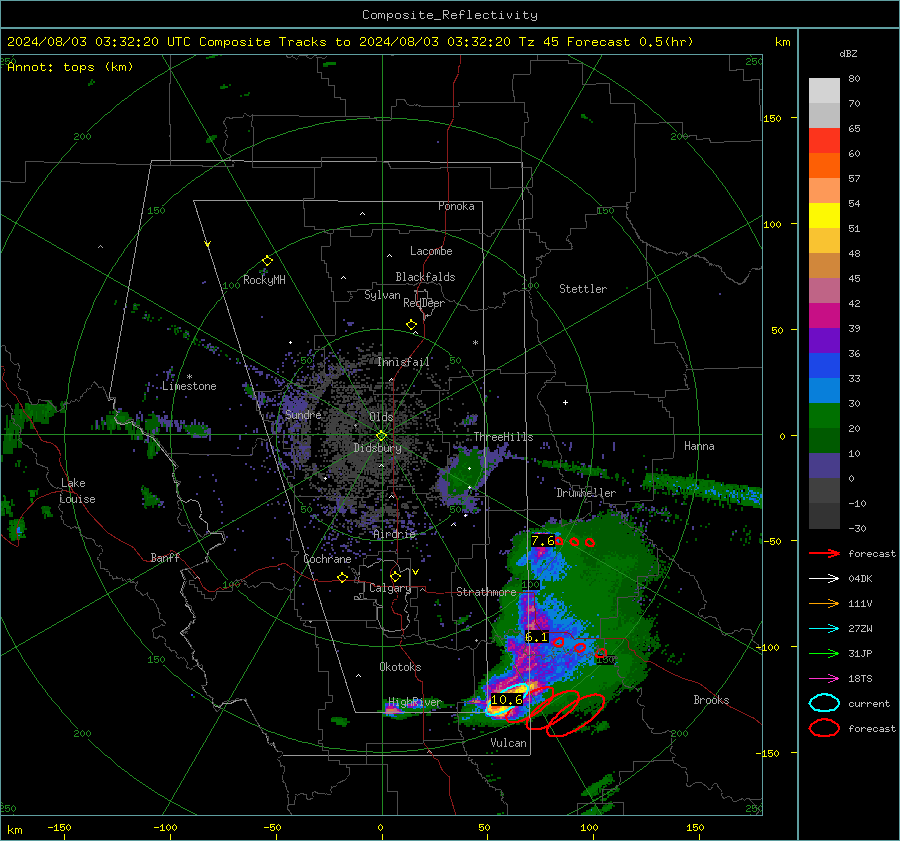Click the Sundre city label
Viewport: 900px width, 841px height.
(303, 415)
